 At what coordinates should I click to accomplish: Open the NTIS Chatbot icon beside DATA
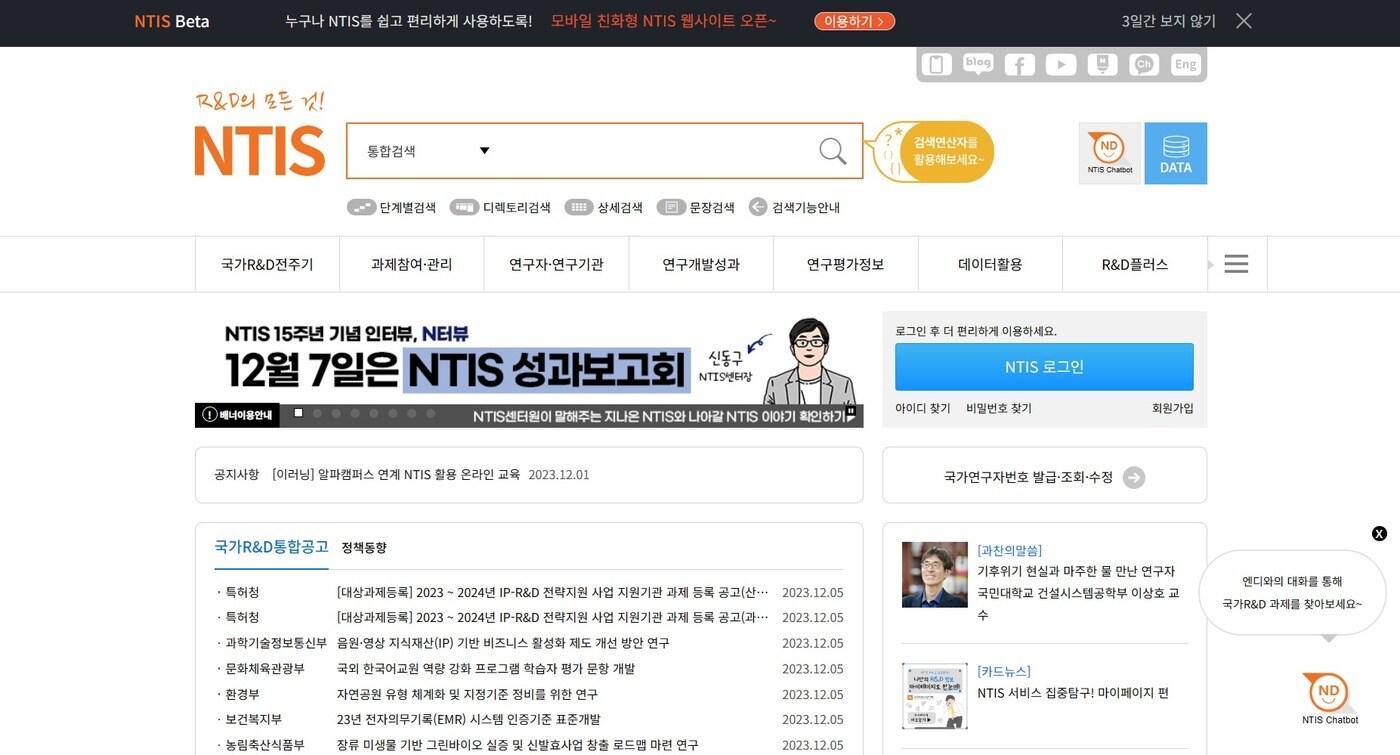click(x=1110, y=153)
